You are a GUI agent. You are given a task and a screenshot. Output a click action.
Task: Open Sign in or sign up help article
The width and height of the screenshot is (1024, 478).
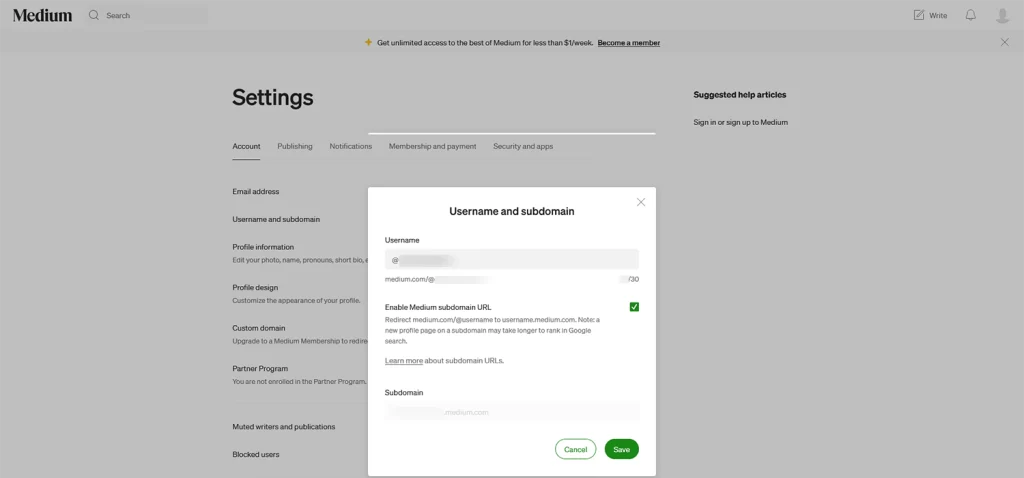click(x=740, y=122)
